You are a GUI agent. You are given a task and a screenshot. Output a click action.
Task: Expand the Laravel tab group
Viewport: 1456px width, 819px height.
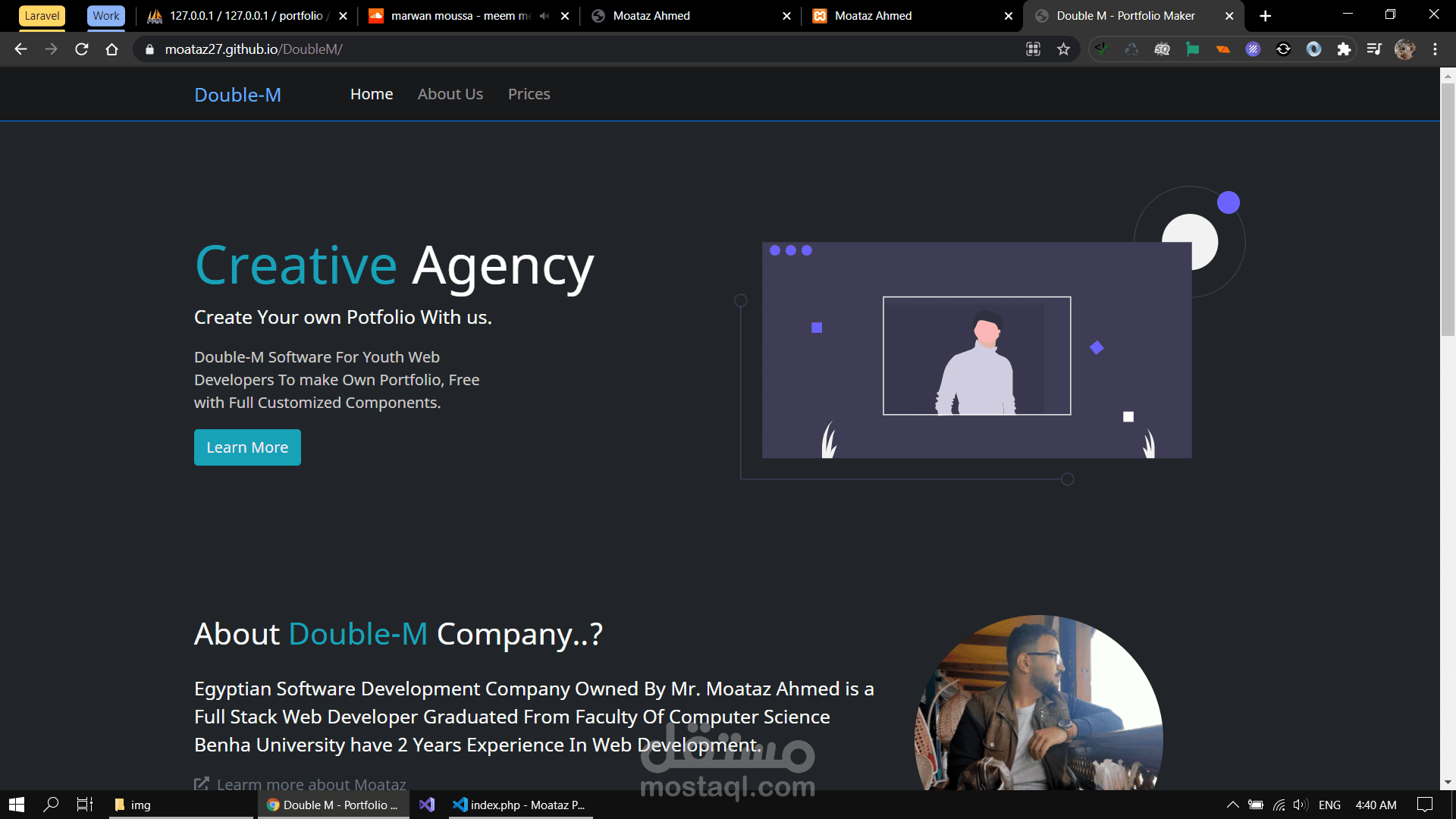(42, 16)
